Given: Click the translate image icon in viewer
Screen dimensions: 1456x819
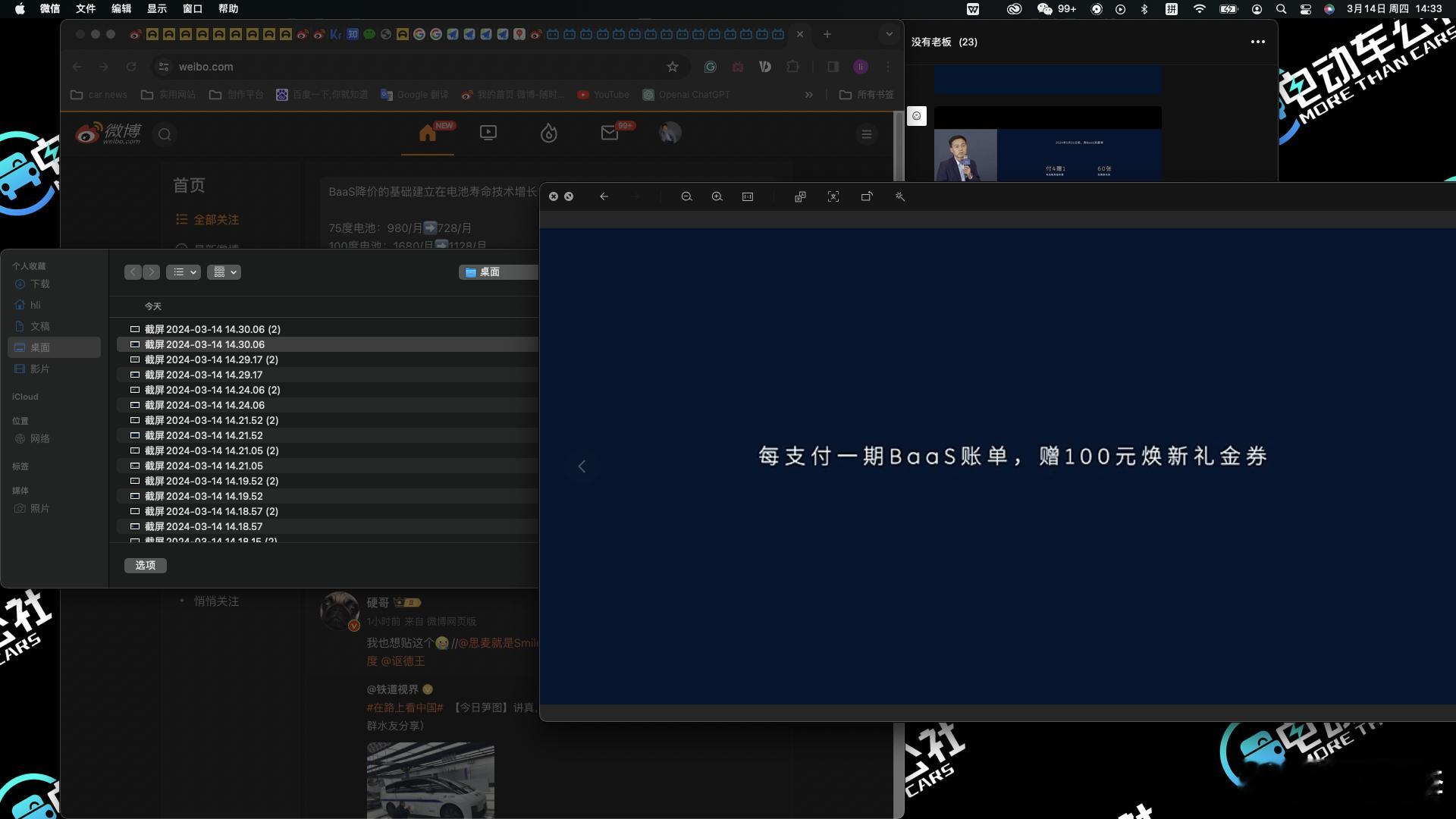Looking at the screenshot, I should click(x=800, y=196).
